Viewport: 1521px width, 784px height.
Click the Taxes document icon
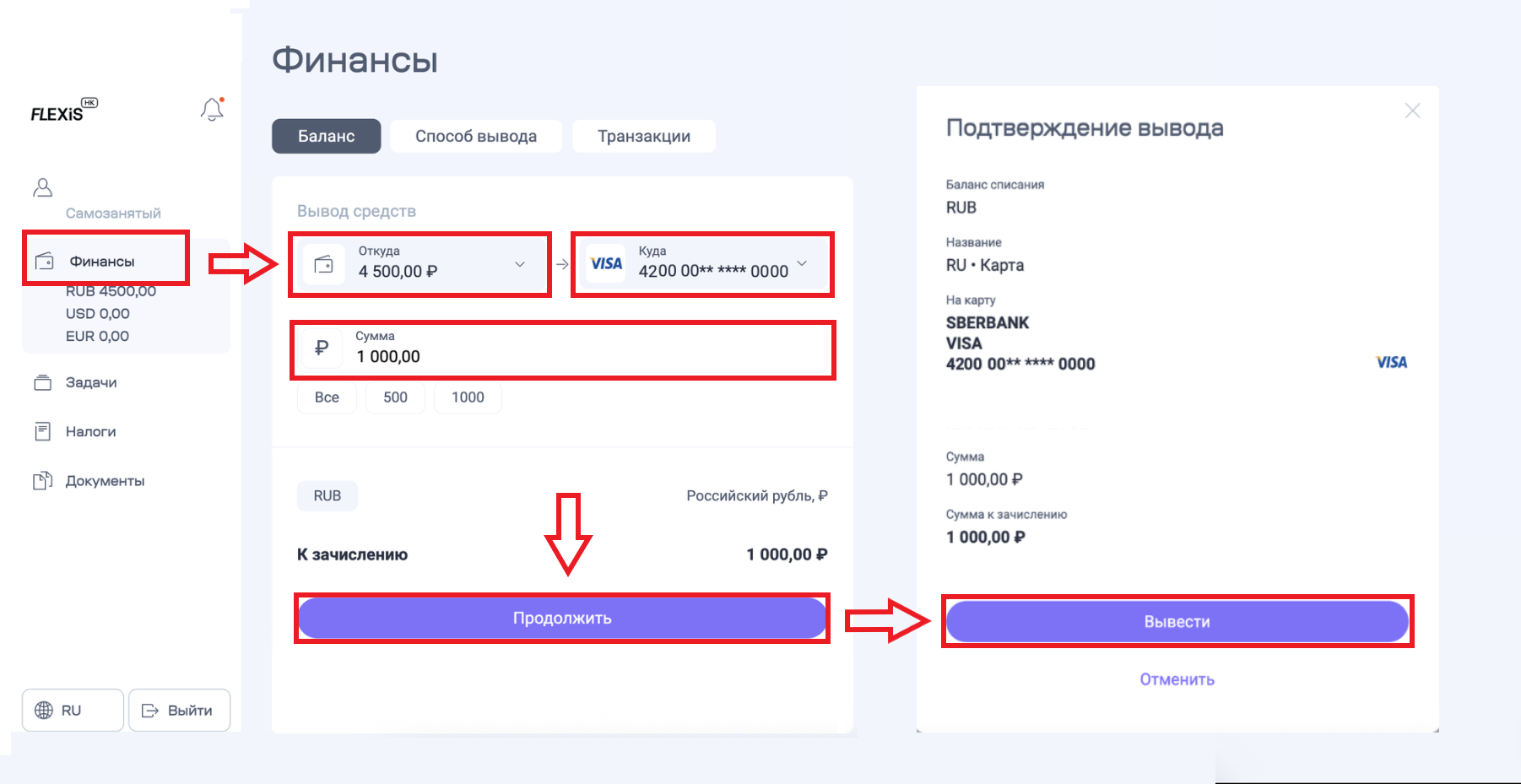tap(42, 431)
